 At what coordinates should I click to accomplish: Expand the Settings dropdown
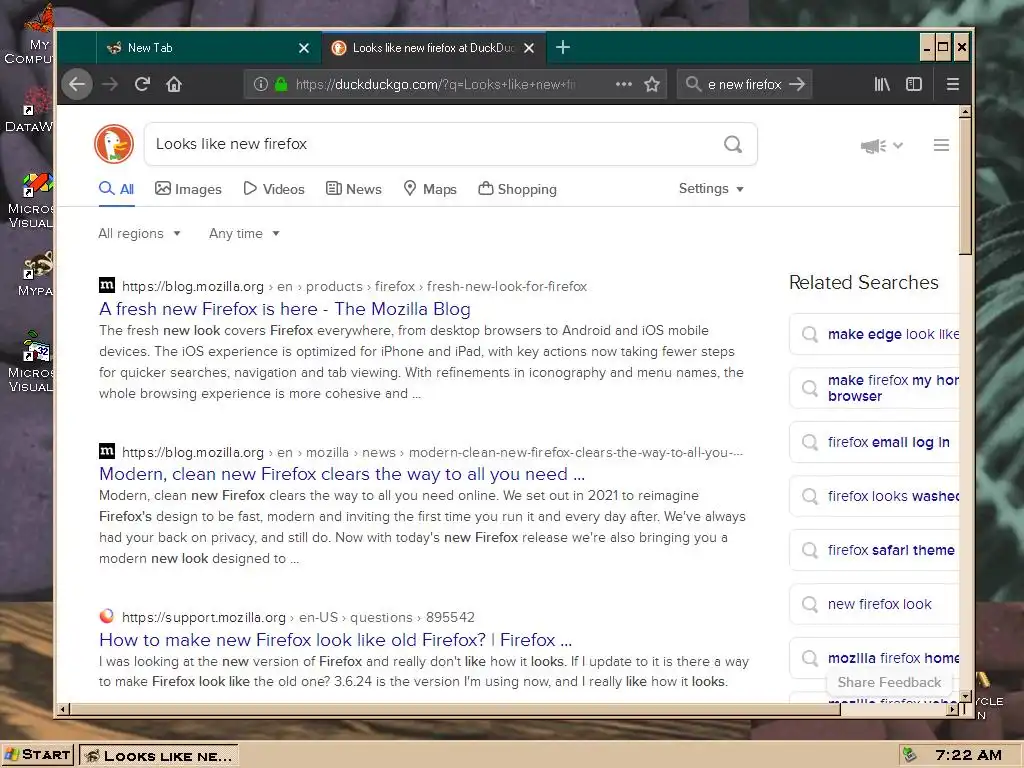tap(711, 189)
